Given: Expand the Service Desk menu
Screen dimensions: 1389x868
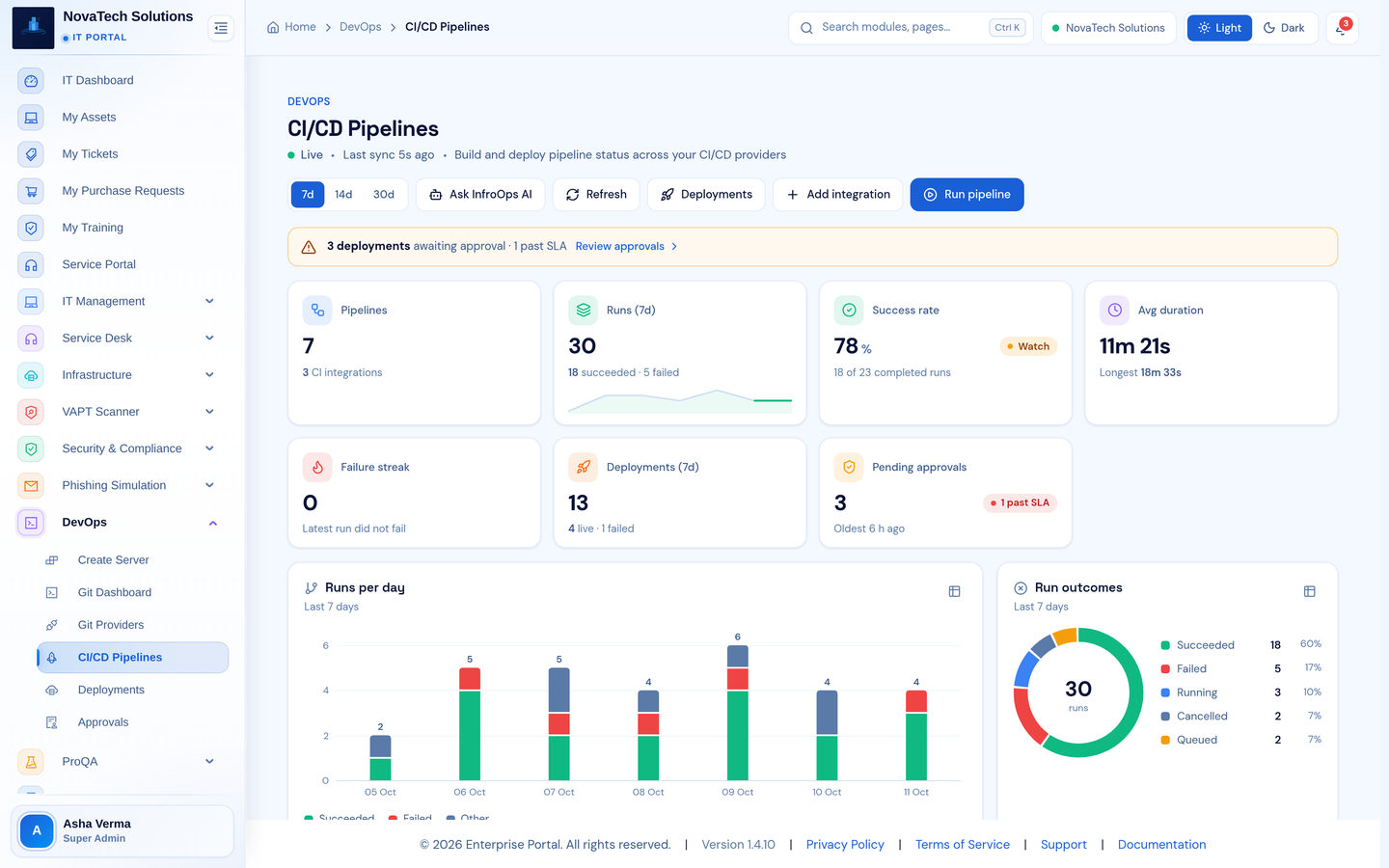Looking at the screenshot, I should (x=209, y=338).
